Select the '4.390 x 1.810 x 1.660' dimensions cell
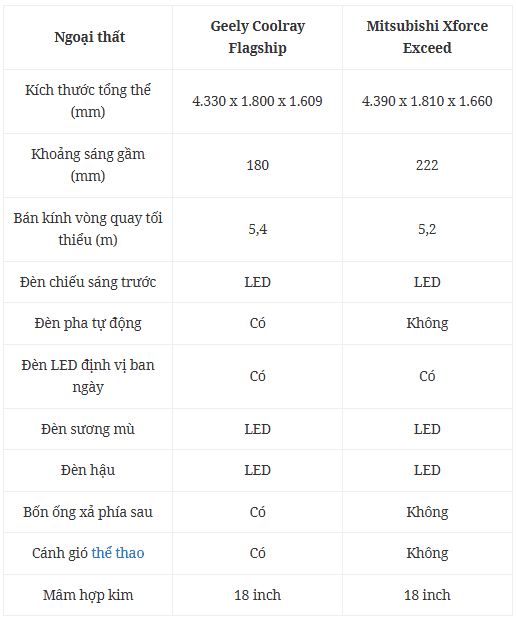 427,101
